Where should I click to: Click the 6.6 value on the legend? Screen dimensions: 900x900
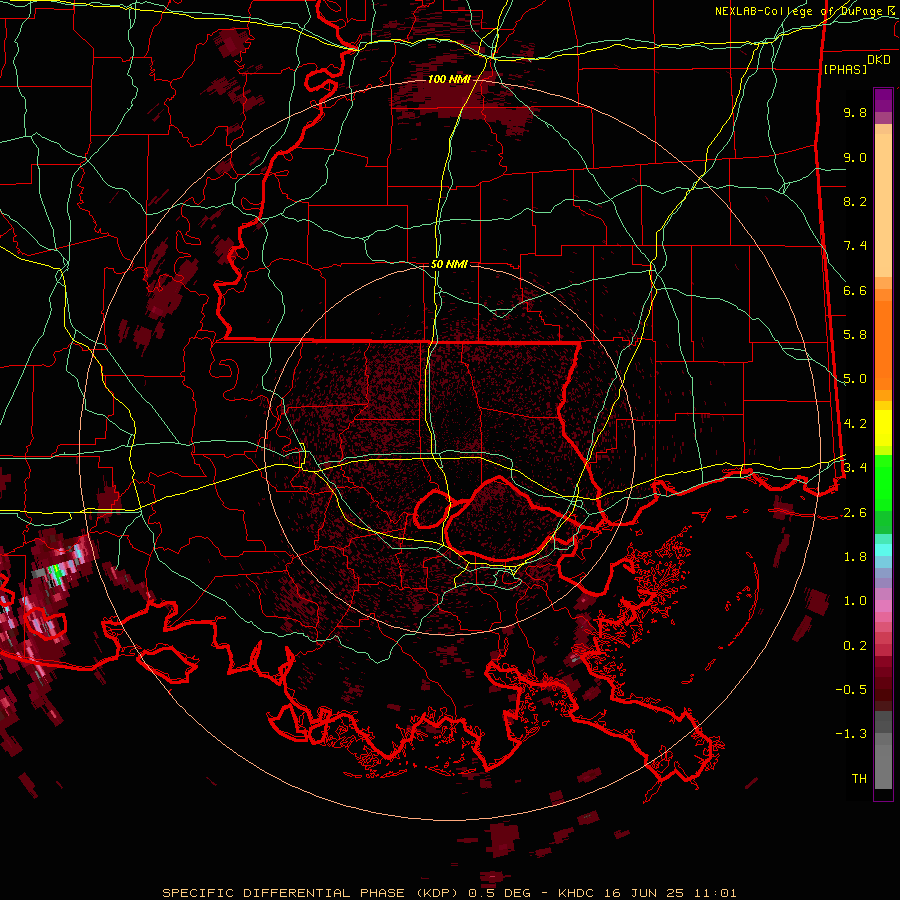pos(855,290)
